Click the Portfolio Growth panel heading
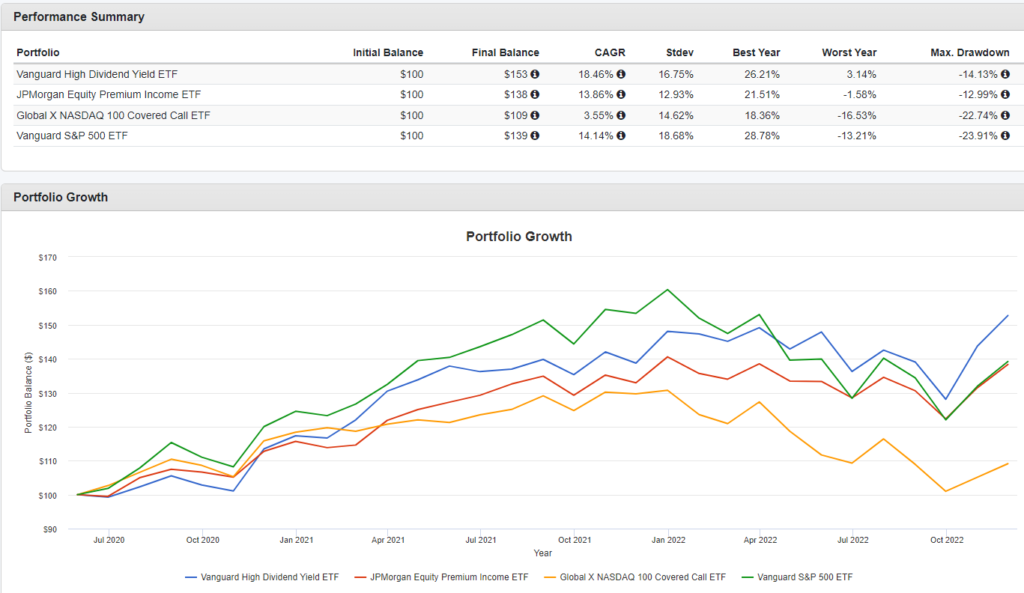This screenshot has width=1024, height=593. pos(61,197)
